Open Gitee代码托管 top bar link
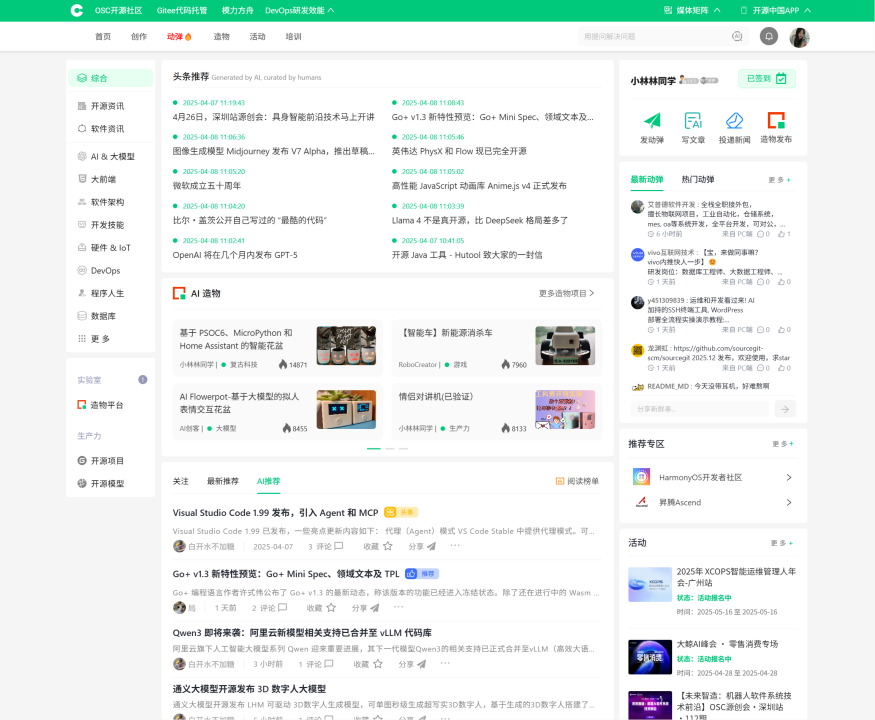The width and height of the screenshot is (875, 720). point(182,10)
